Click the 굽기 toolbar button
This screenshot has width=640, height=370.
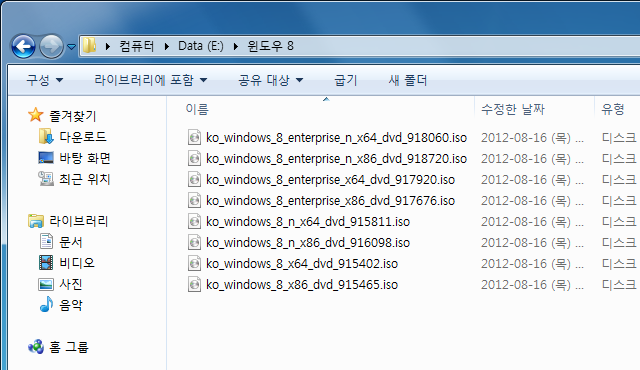[x=346, y=80]
